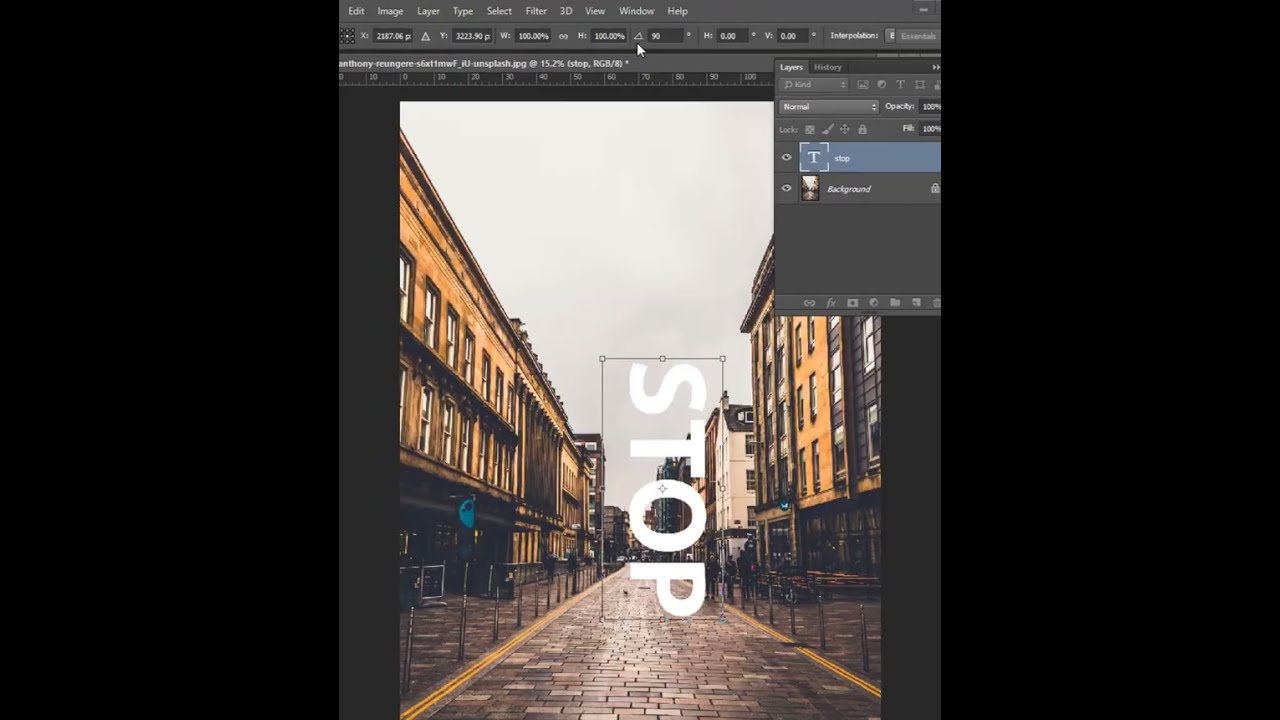
Task: Select the Background layer name
Action: point(849,189)
